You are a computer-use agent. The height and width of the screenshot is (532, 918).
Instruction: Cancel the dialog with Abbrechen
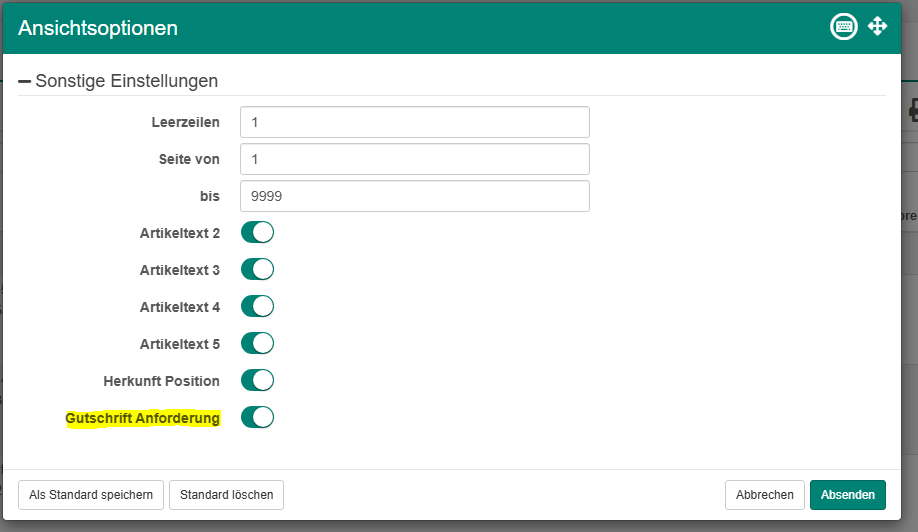tap(764, 495)
